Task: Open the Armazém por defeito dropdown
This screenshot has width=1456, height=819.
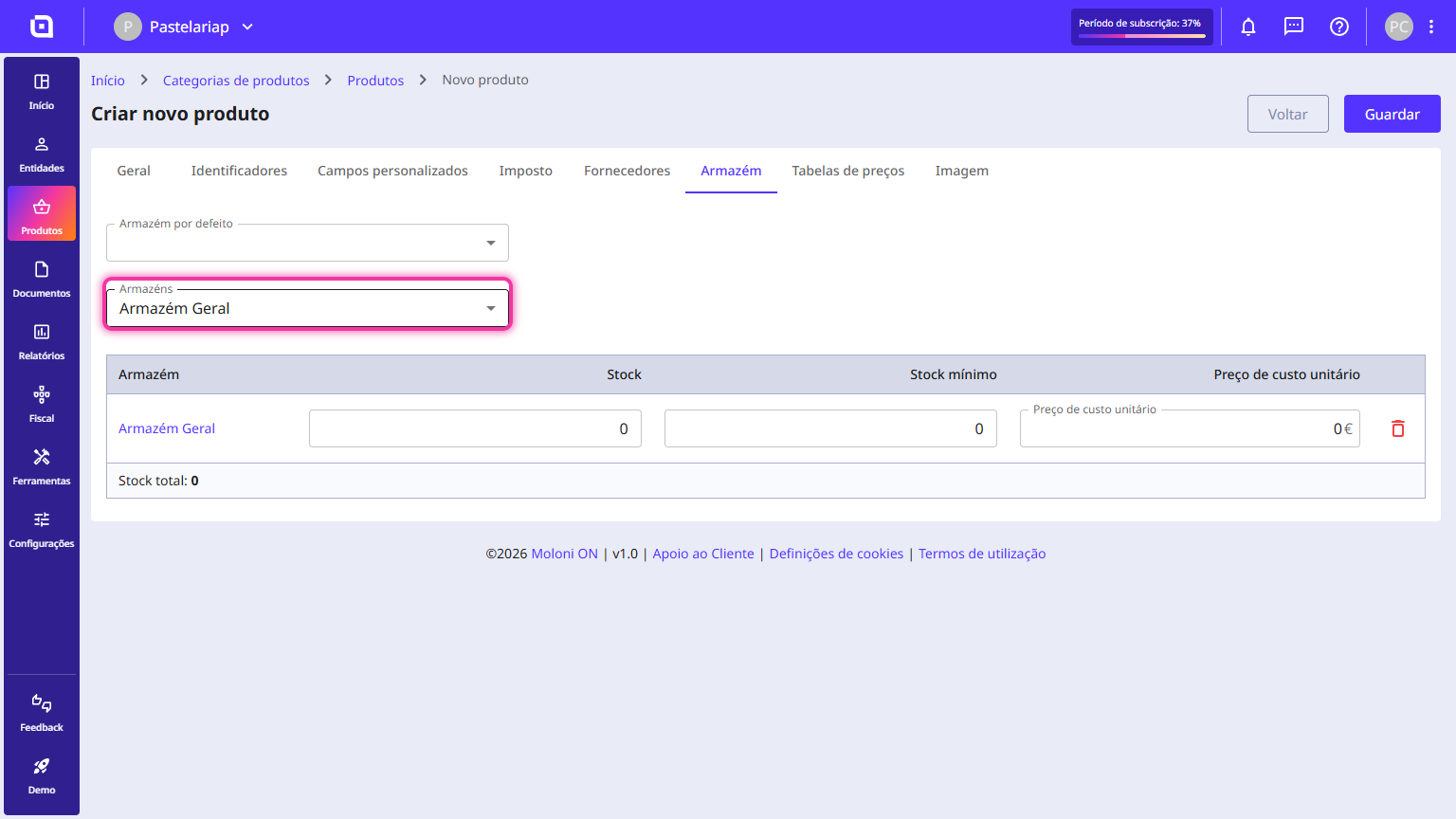Action: pos(307,243)
